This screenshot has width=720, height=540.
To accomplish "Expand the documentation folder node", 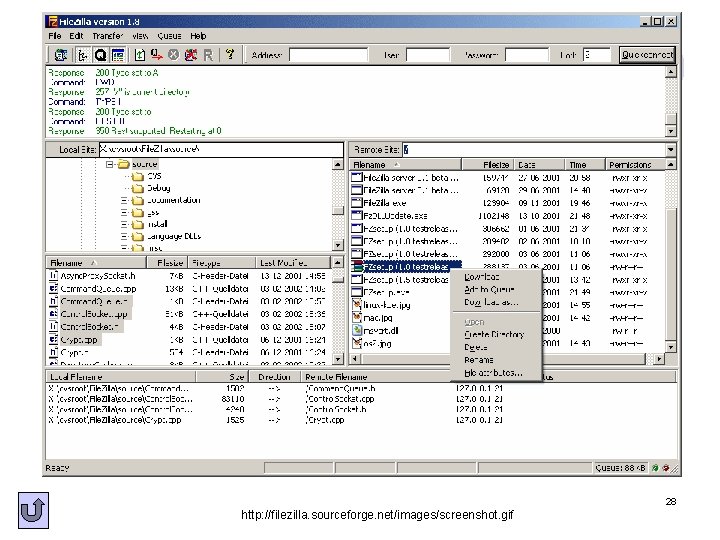I will pos(124,200).
